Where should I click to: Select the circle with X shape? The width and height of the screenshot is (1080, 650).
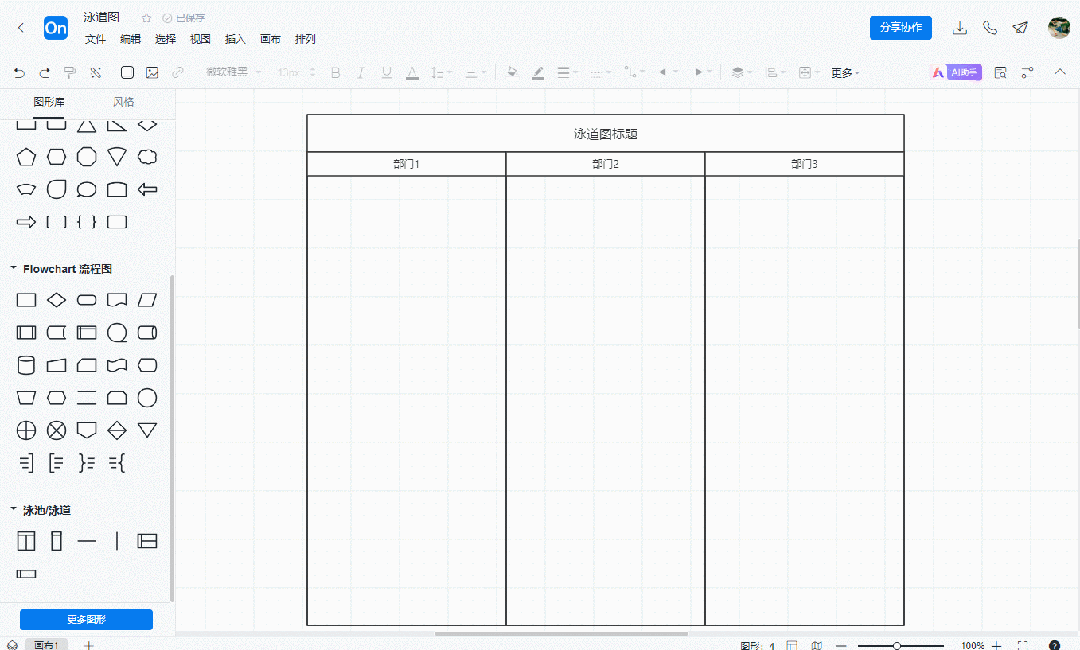[x=56, y=431]
